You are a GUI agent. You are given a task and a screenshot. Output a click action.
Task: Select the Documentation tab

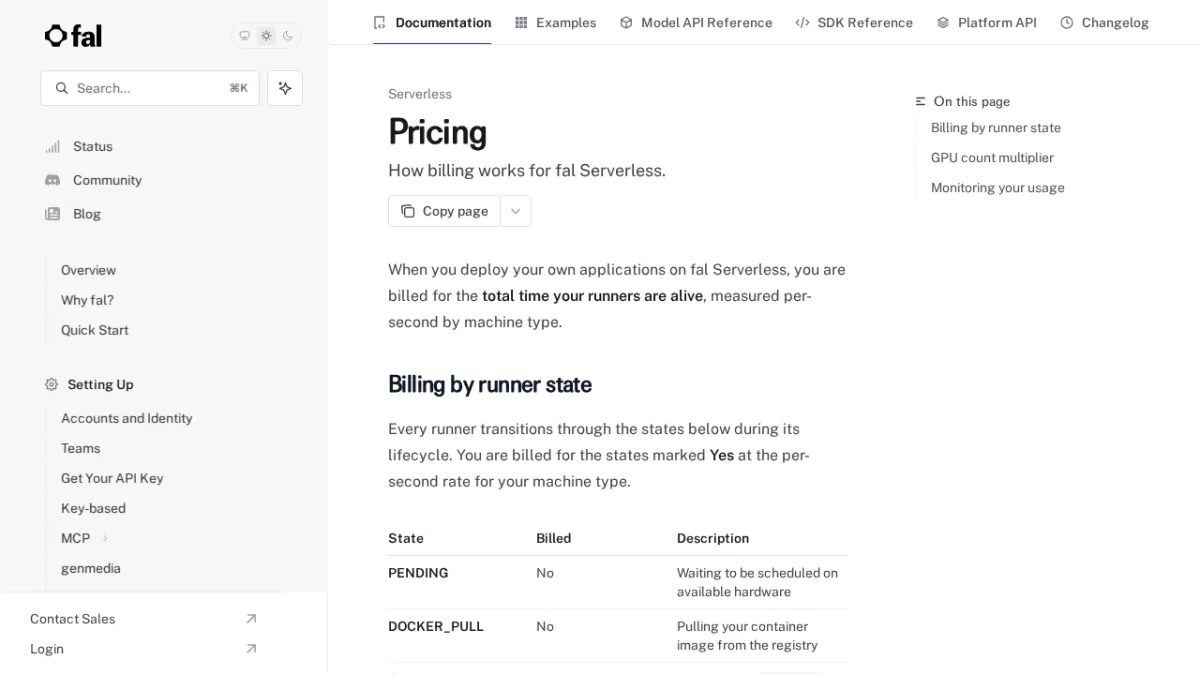tap(432, 22)
